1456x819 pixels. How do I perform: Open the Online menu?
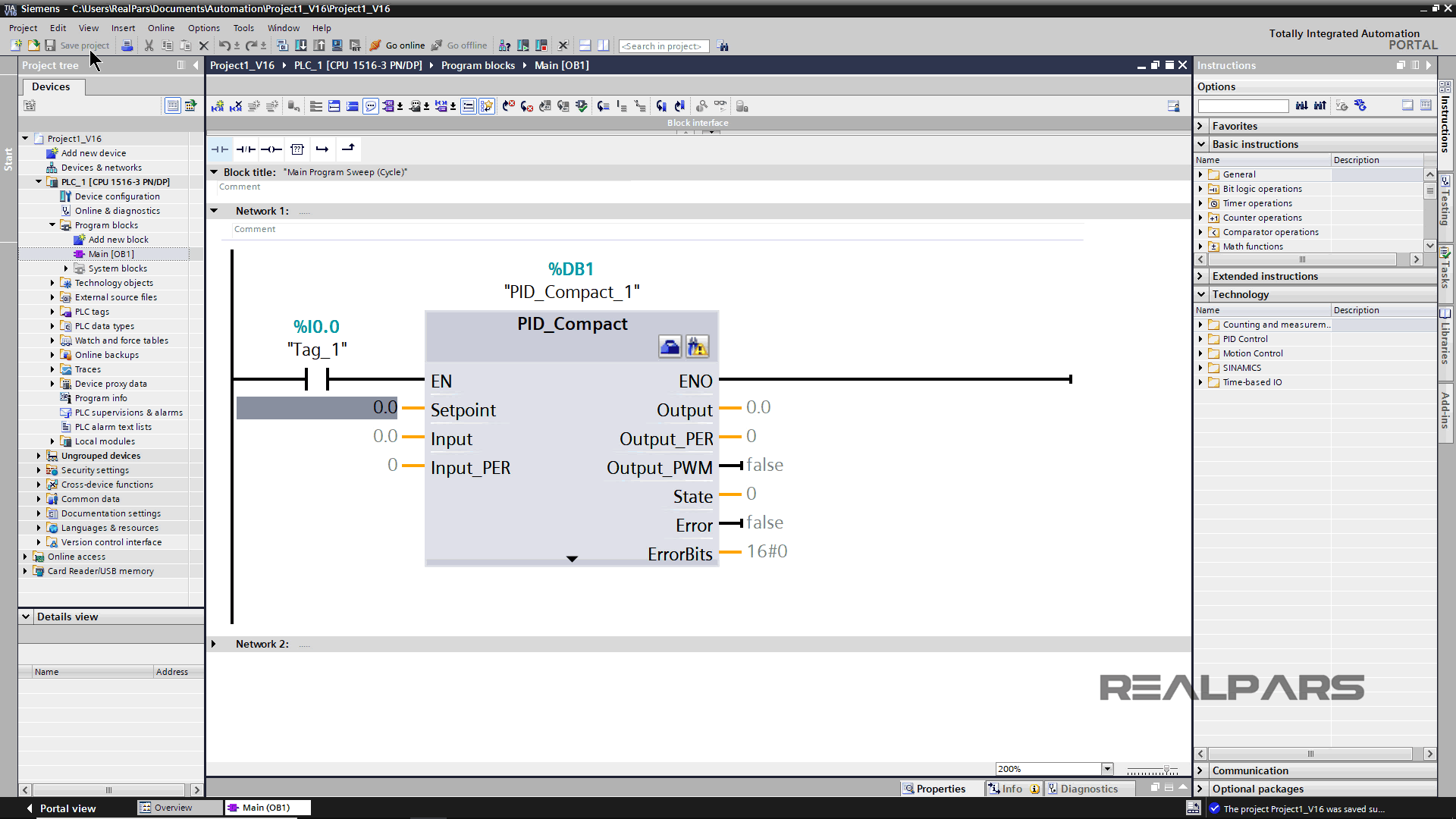[161, 28]
